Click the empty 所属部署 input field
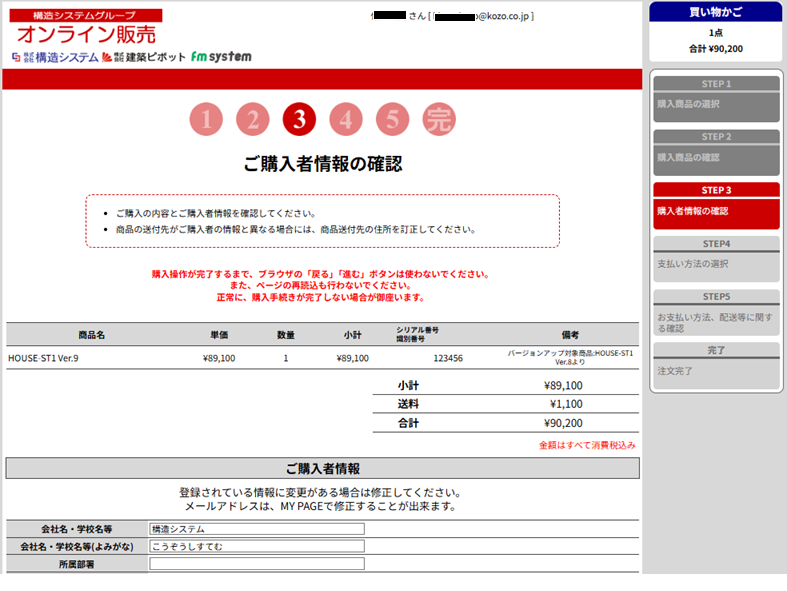The height and width of the screenshot is (591, 787). pos(257,564)
